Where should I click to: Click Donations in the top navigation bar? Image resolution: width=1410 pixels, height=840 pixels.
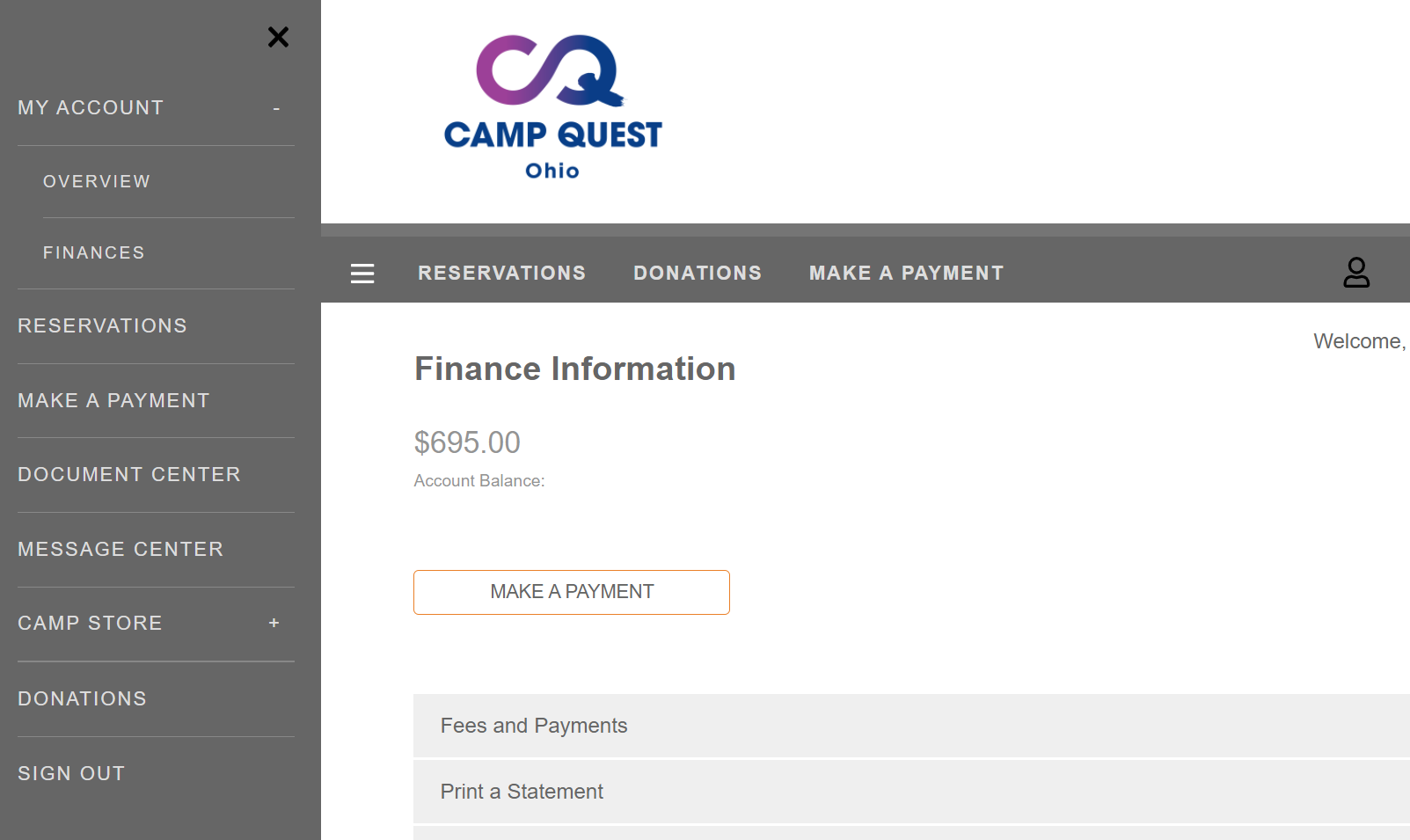coord(698,273)
